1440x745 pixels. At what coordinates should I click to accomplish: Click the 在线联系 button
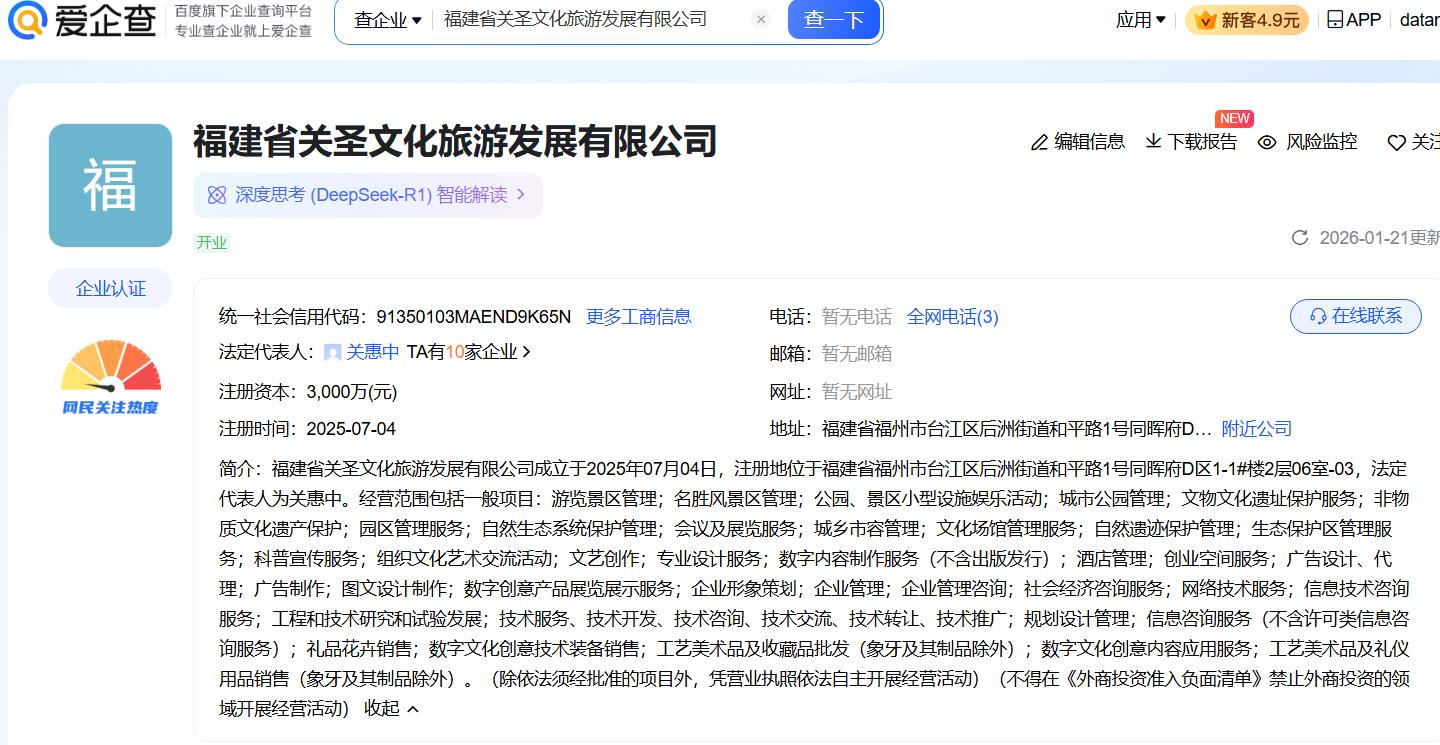(1355, 316)
